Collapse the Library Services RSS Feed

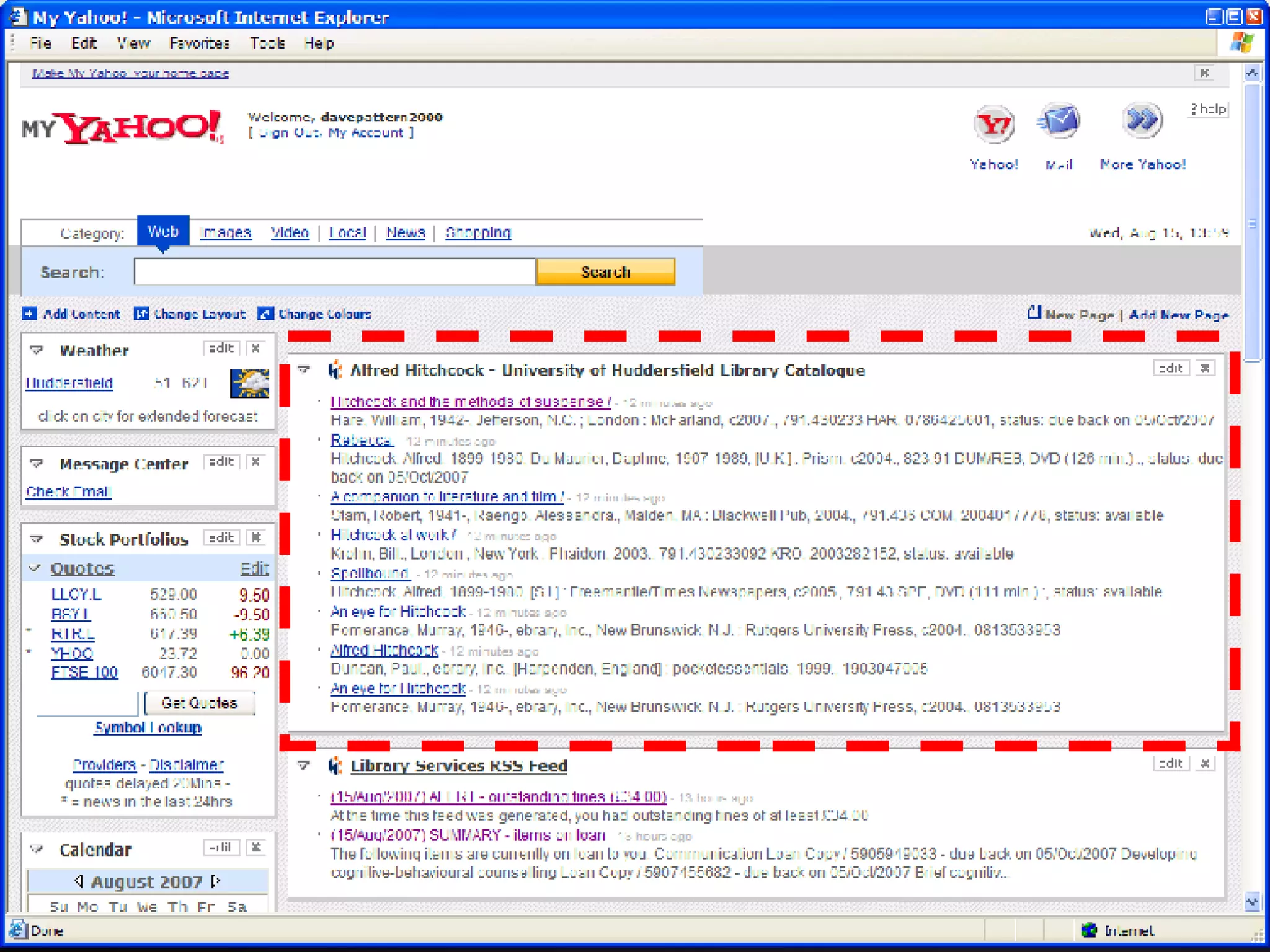pyautogui.click(x=304, y=765)
